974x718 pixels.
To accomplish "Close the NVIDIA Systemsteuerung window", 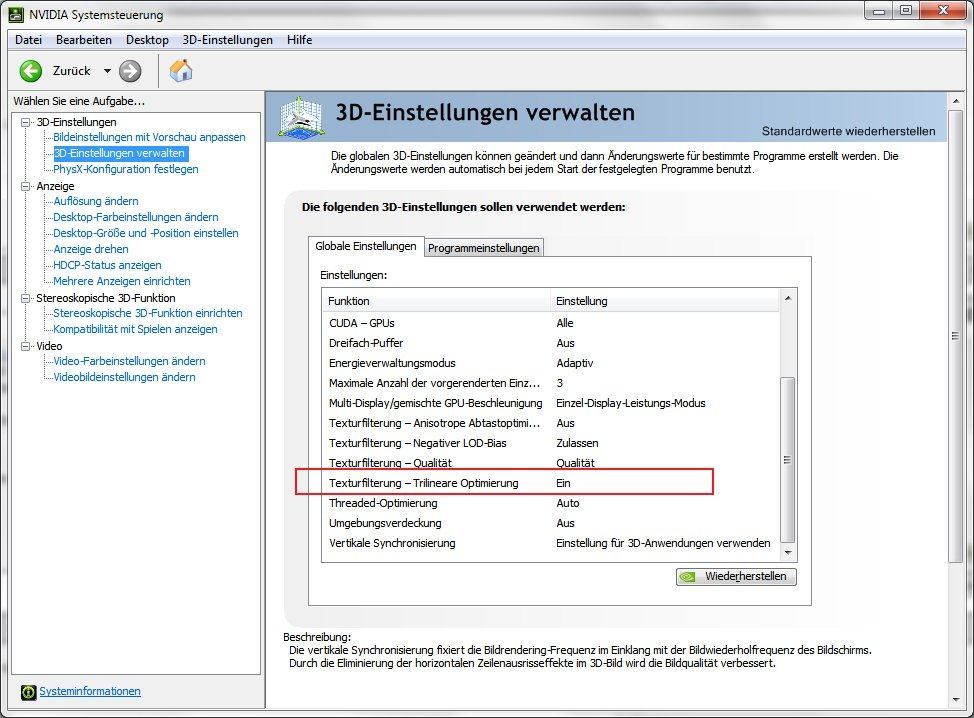I will click(944, 11).
